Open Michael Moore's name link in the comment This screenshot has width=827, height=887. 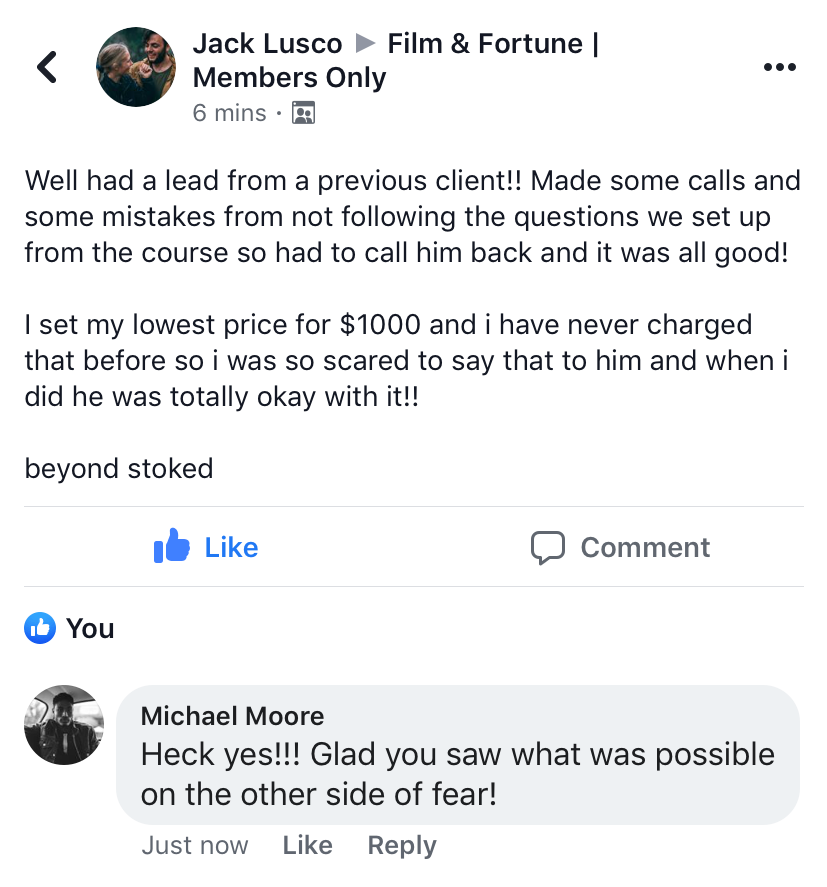point(232,716)
